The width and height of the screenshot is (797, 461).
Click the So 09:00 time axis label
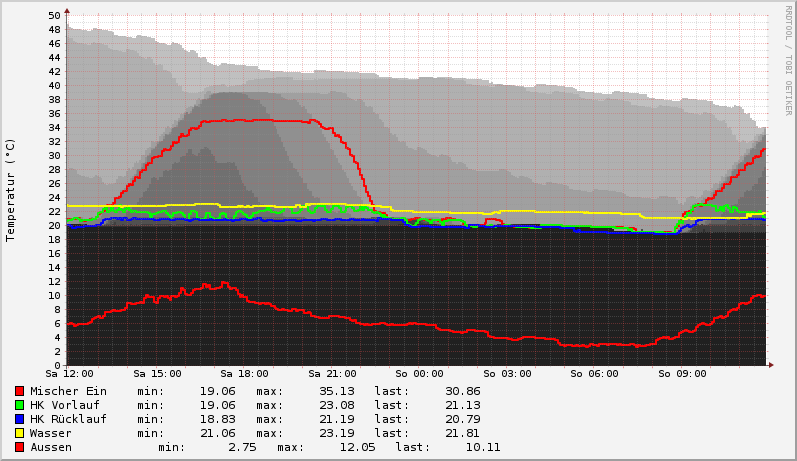(x=680, y=375)
